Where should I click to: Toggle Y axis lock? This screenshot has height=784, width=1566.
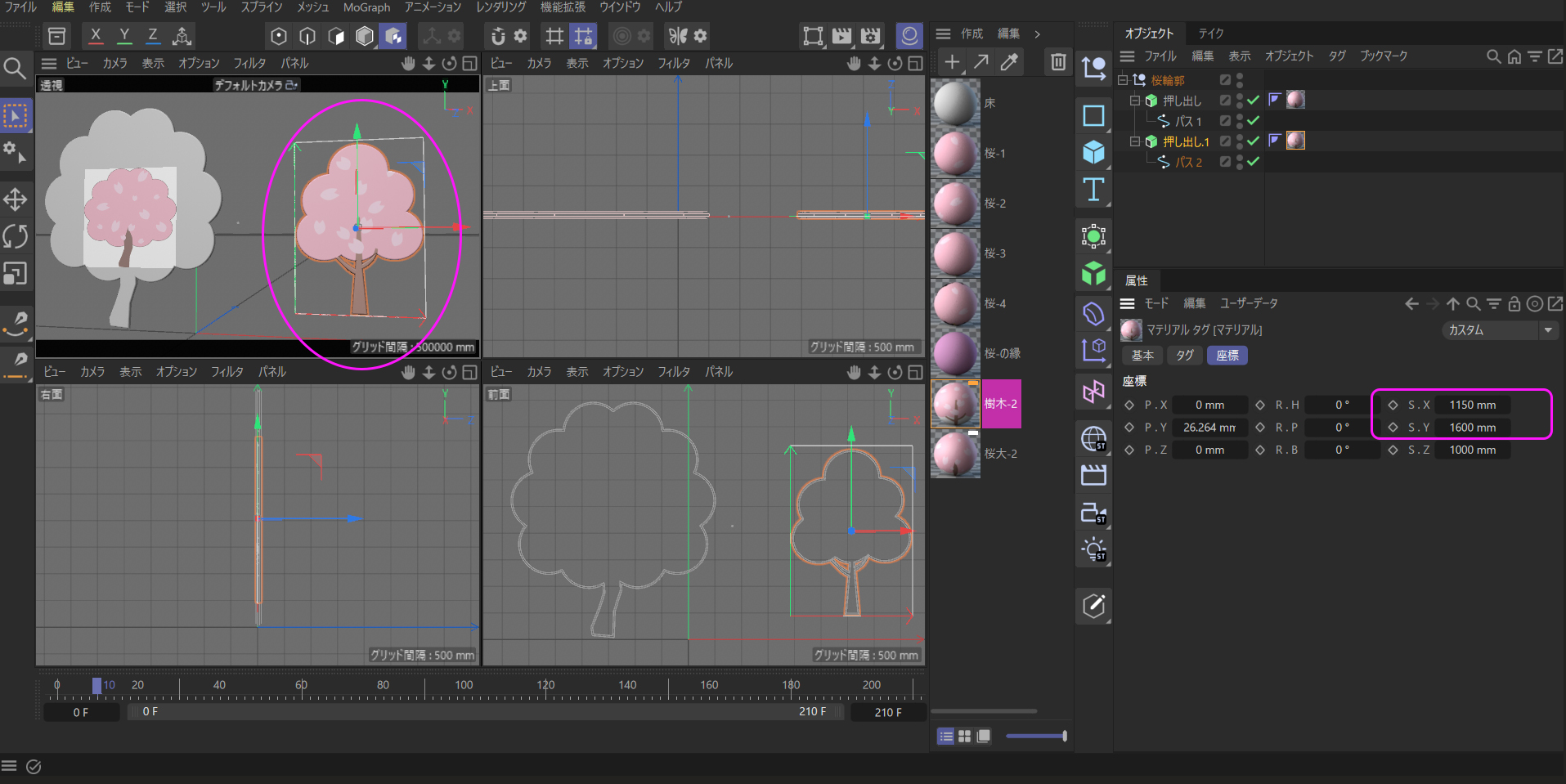click(x=124, y=36)
